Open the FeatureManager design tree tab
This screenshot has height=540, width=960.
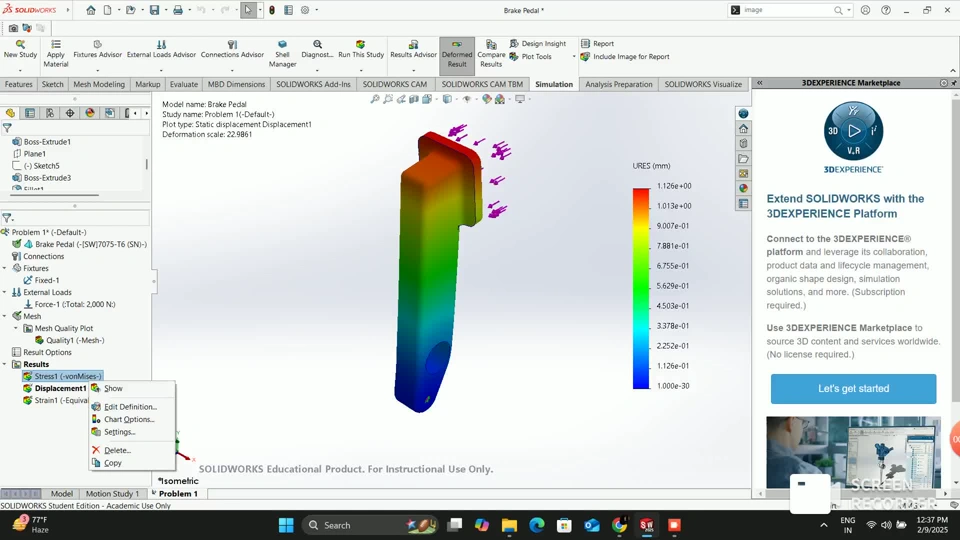[10, 113]
